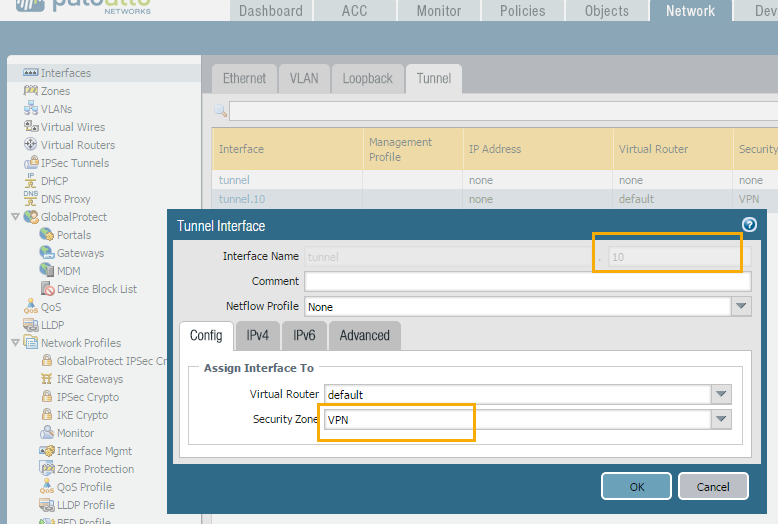778x524 pixels.
Task: Open DNS Proxy icon in sidebar
Action: [30, 199]
